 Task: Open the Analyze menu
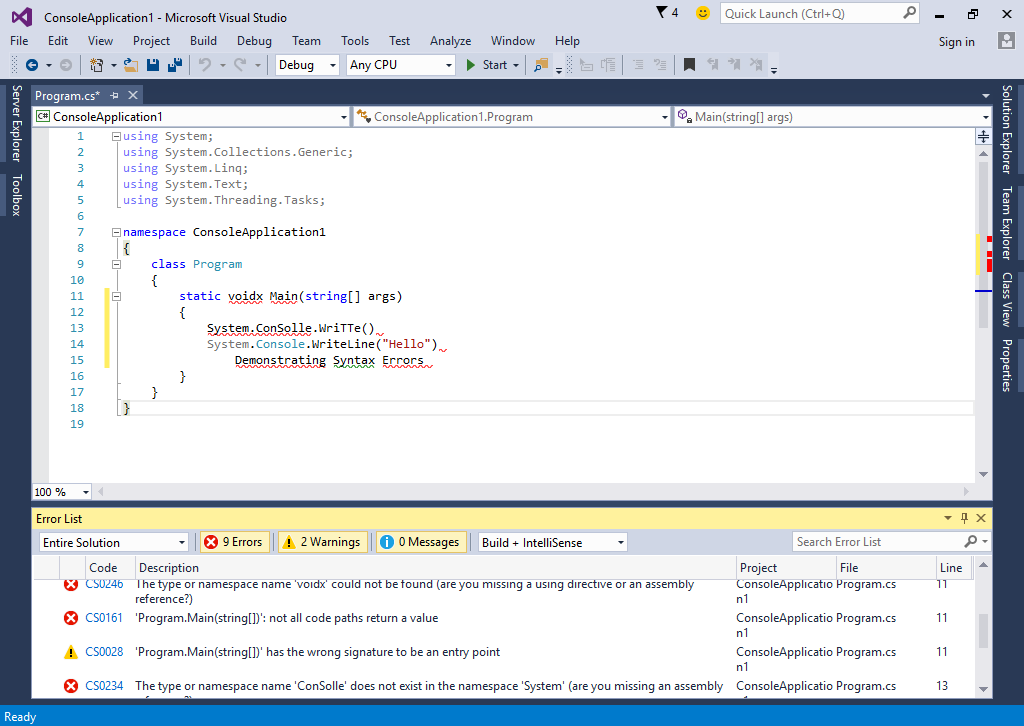click(450, 40)
